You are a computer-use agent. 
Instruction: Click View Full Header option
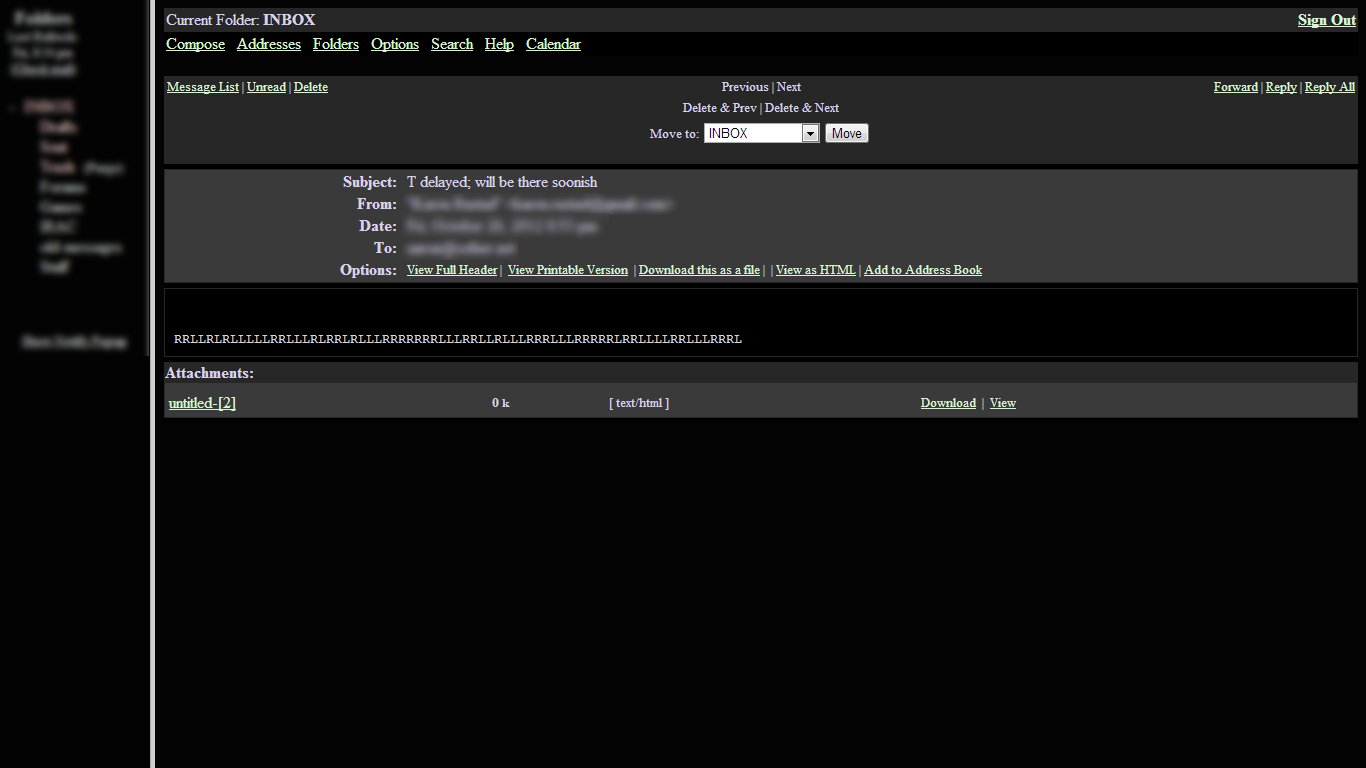point(451,270)
